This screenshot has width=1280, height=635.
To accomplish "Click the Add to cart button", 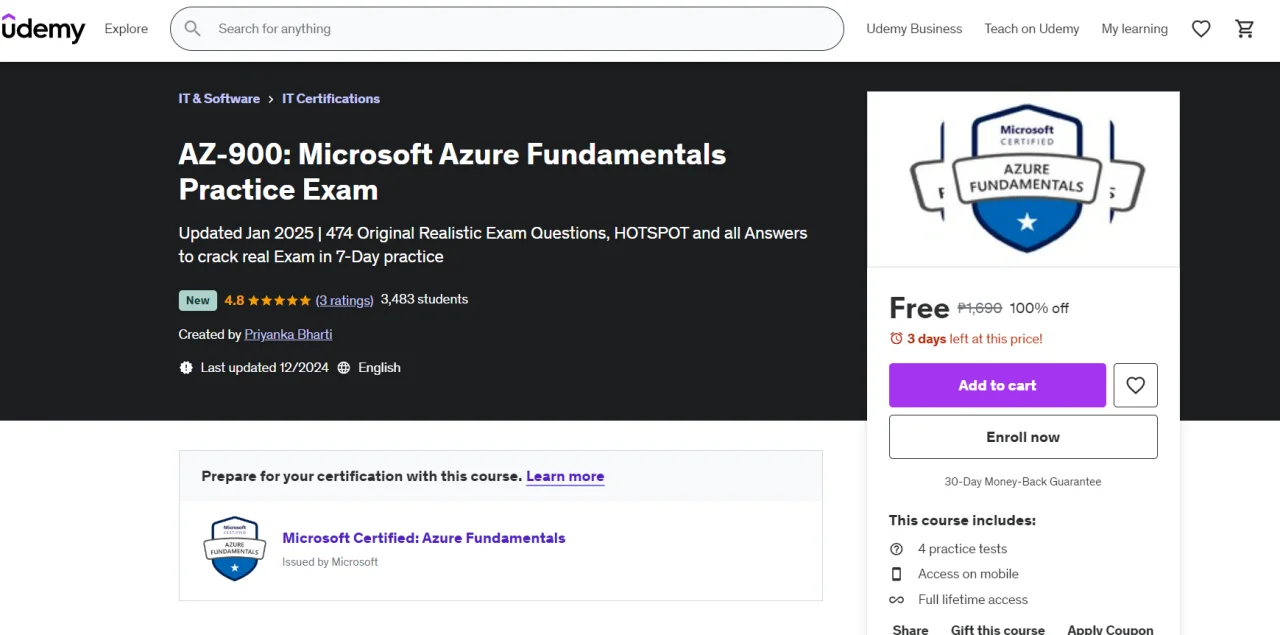I will click(997, 385).
